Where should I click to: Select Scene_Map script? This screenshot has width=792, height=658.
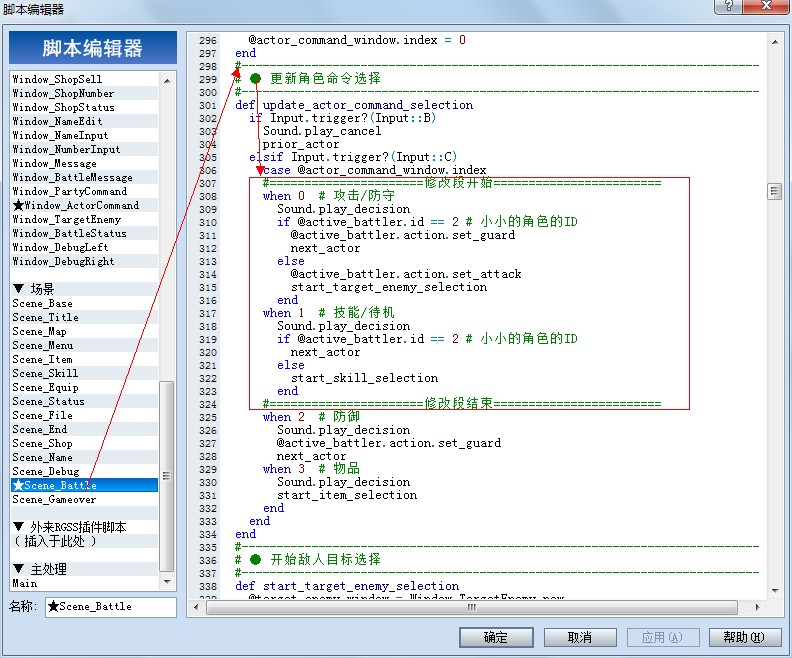coord(84,332)
